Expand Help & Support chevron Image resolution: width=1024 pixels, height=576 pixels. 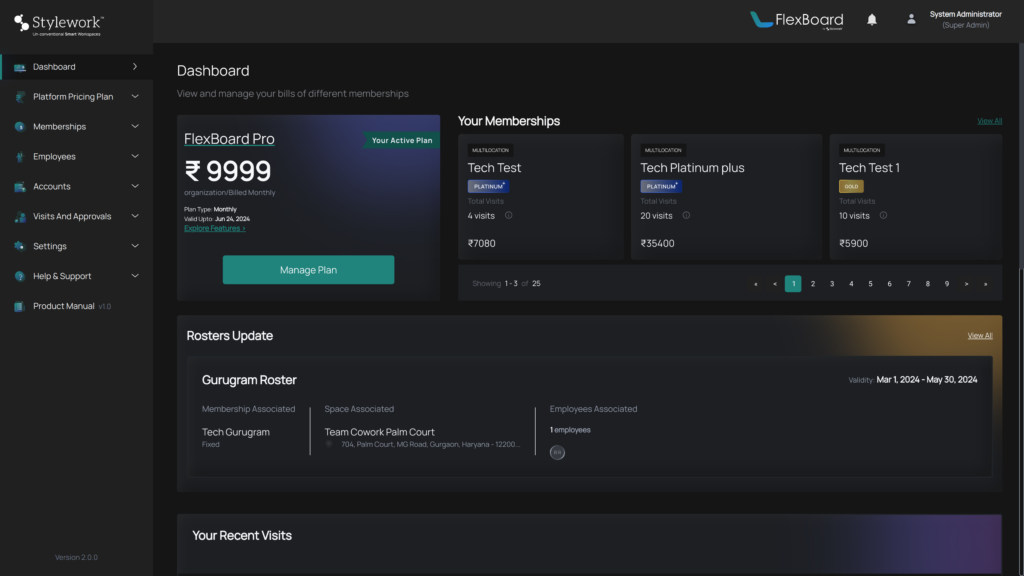pyautogui.click(x=135, y=276)
